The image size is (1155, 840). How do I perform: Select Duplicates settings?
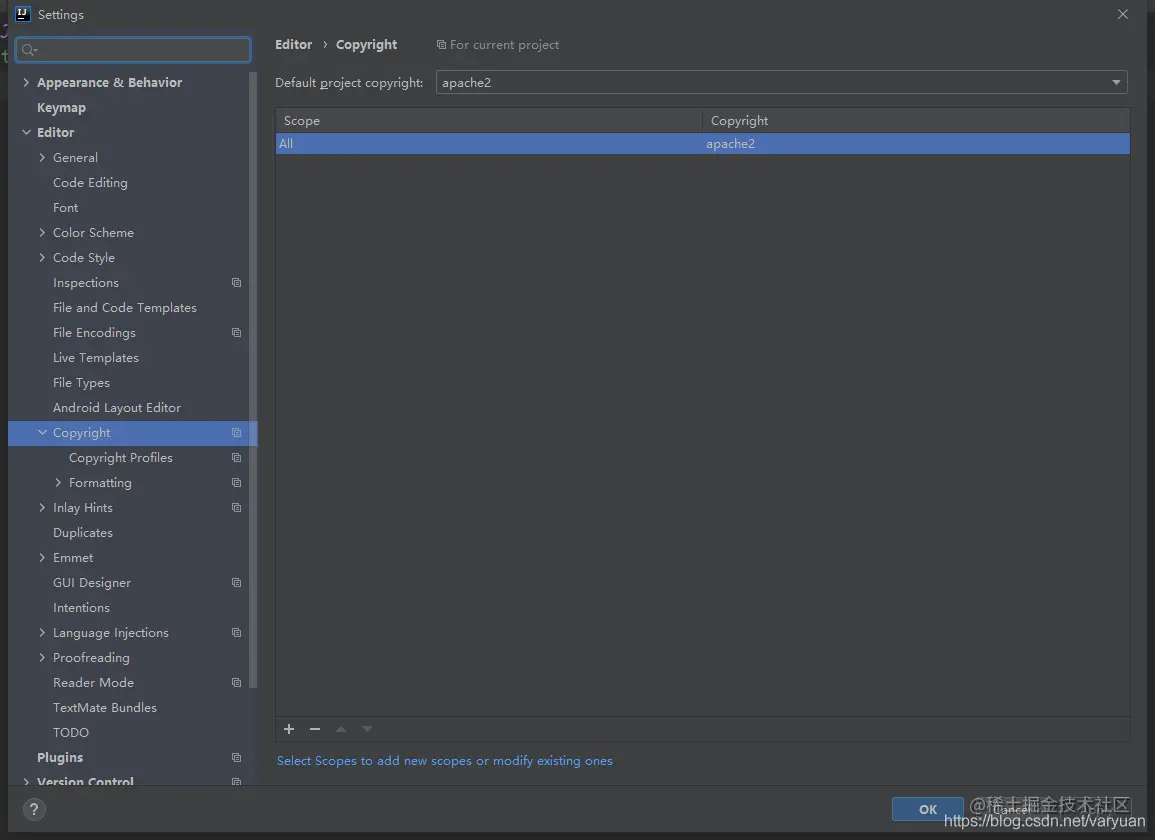click(82, 533)
